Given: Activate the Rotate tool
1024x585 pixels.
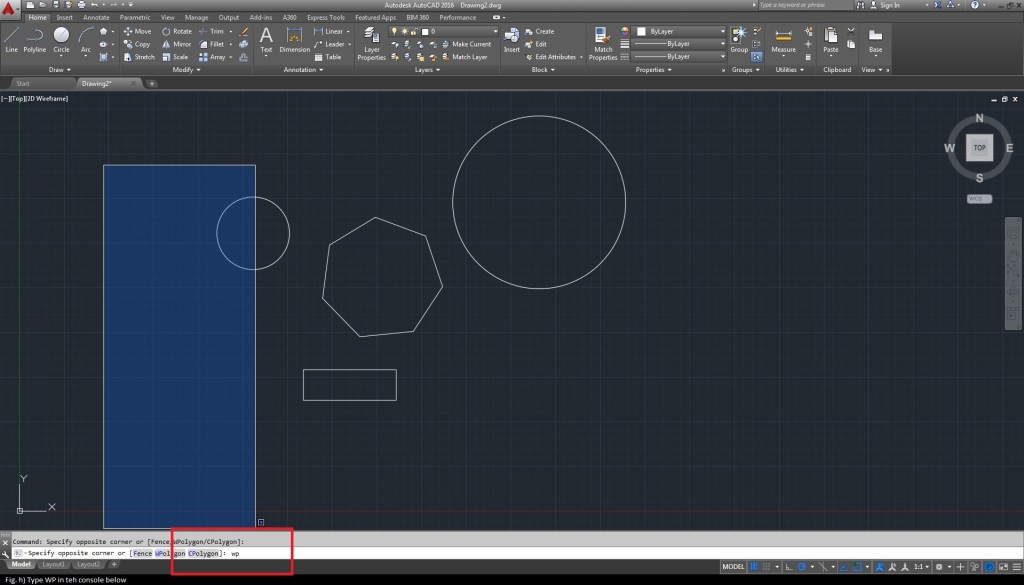Looking at the screenshot, I should [176, 31].
